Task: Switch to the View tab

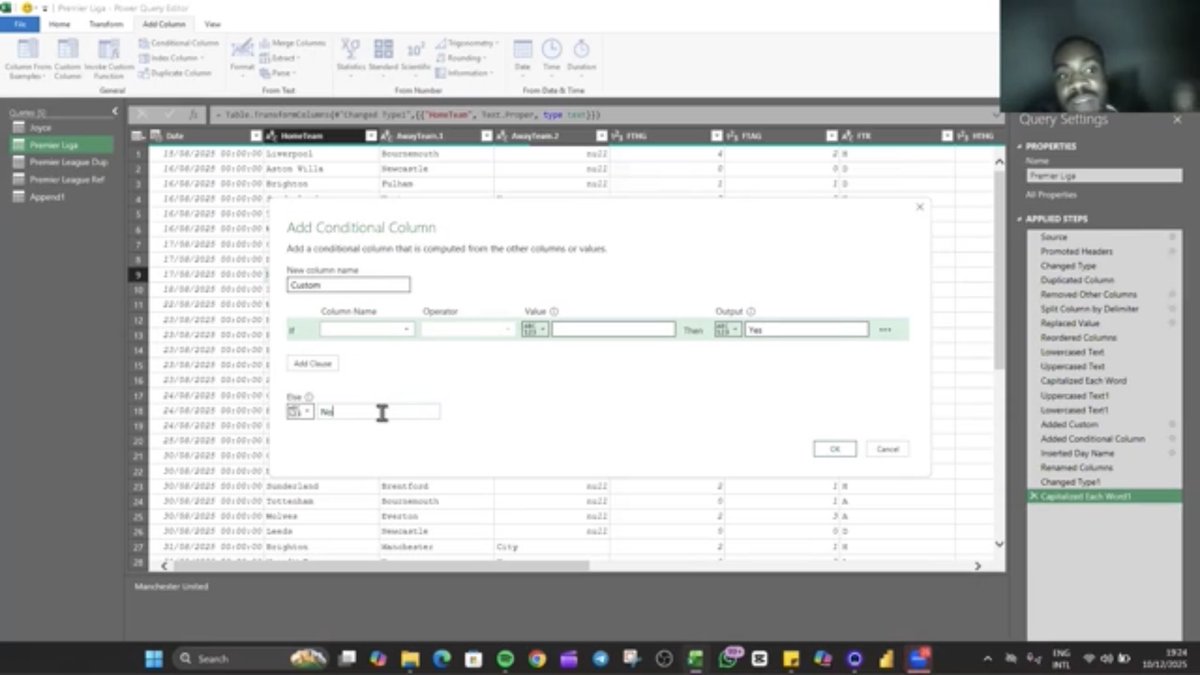Action: click(213, 24)
